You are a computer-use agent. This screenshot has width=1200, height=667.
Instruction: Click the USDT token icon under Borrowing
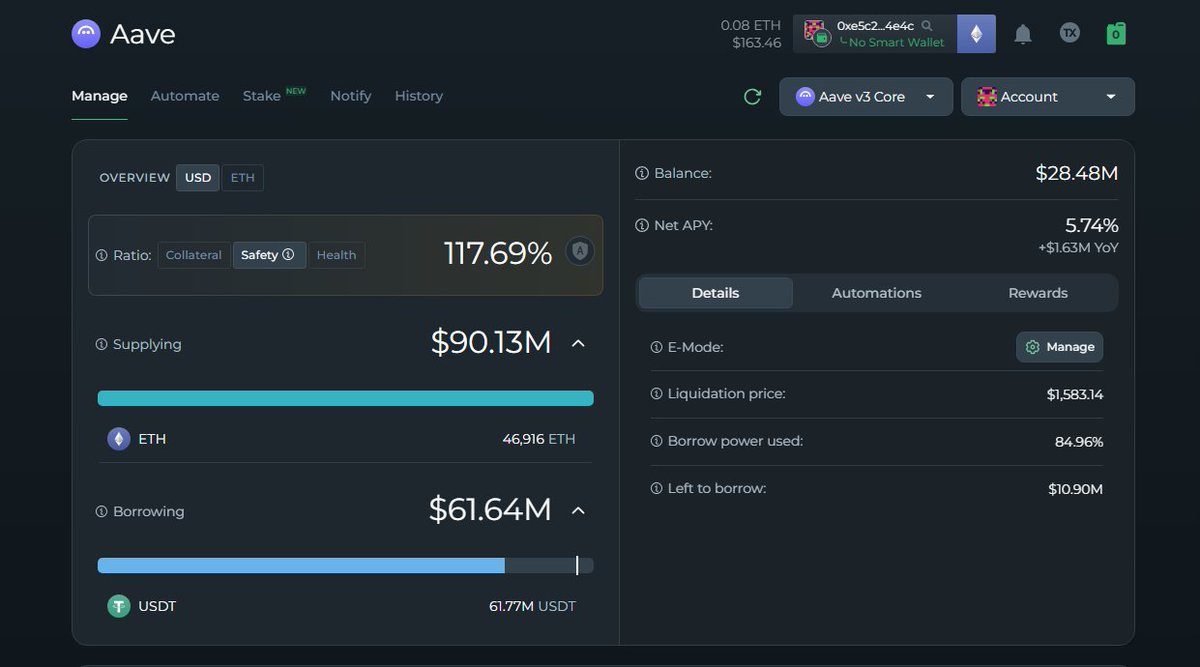coord(117,605)
